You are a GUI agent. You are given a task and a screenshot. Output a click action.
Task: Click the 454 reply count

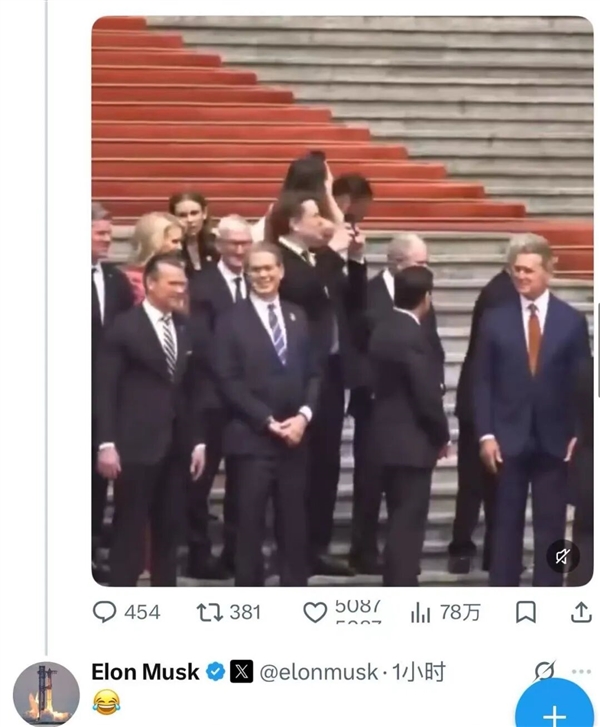142,612
